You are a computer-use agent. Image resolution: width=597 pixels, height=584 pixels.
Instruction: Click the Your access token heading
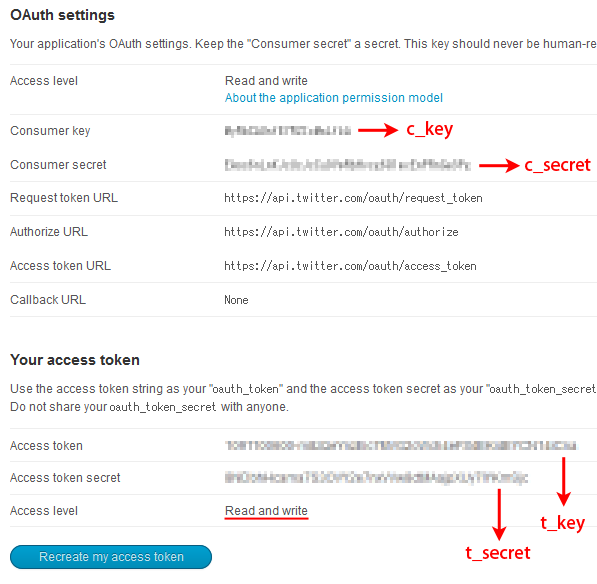[75, 360]
